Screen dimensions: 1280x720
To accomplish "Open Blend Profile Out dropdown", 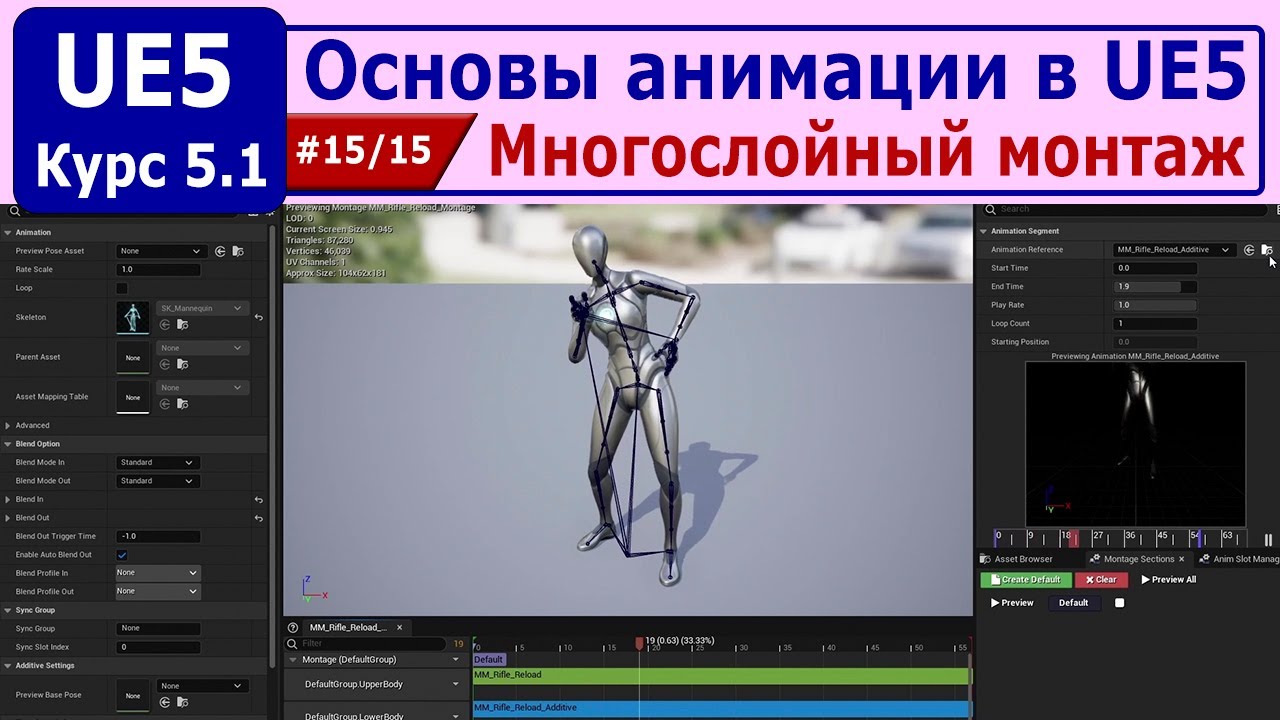I will (158, 591).
